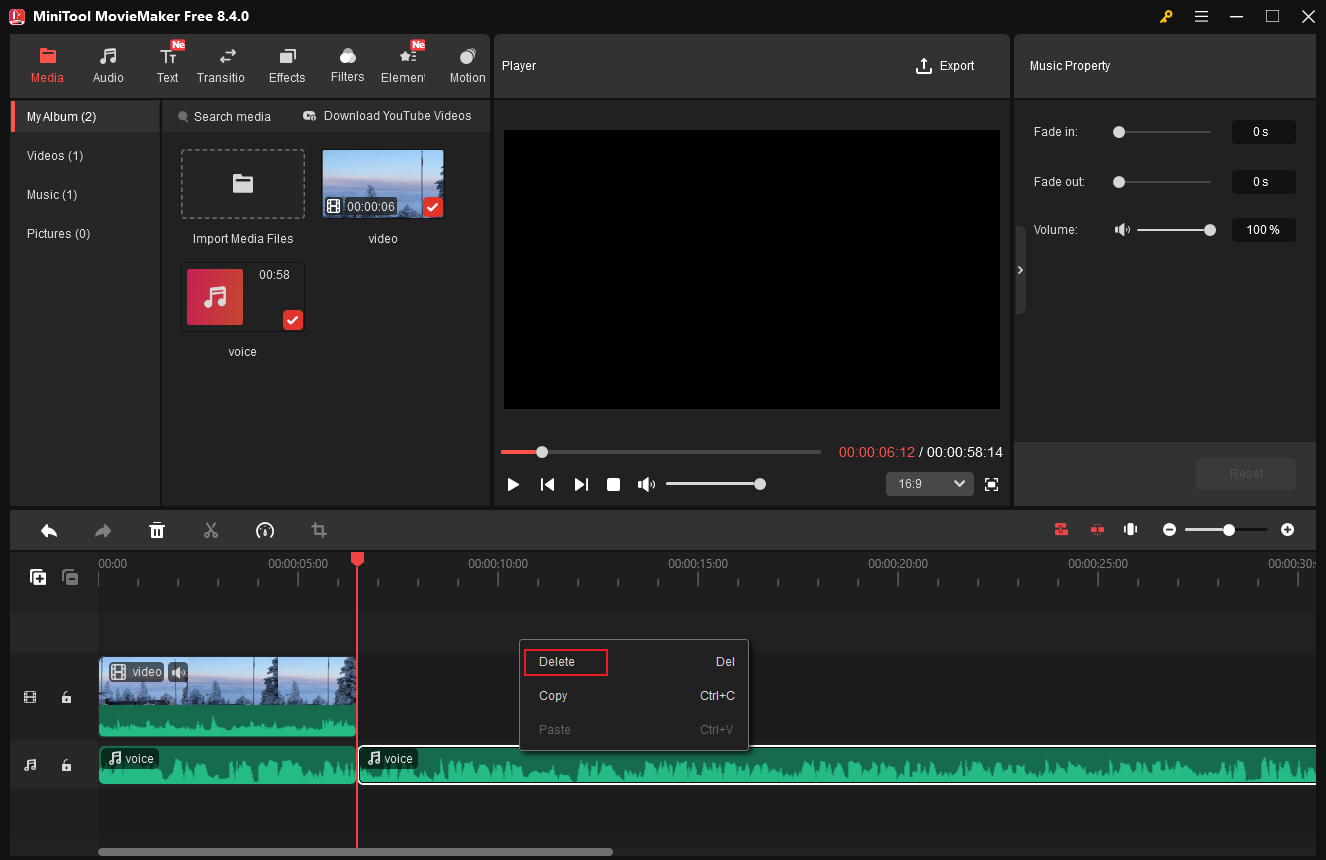Image resolution: width=1326 pixels, height=860 pixels.
Task: Add a new track to the timeline
Action: (38, 577)
